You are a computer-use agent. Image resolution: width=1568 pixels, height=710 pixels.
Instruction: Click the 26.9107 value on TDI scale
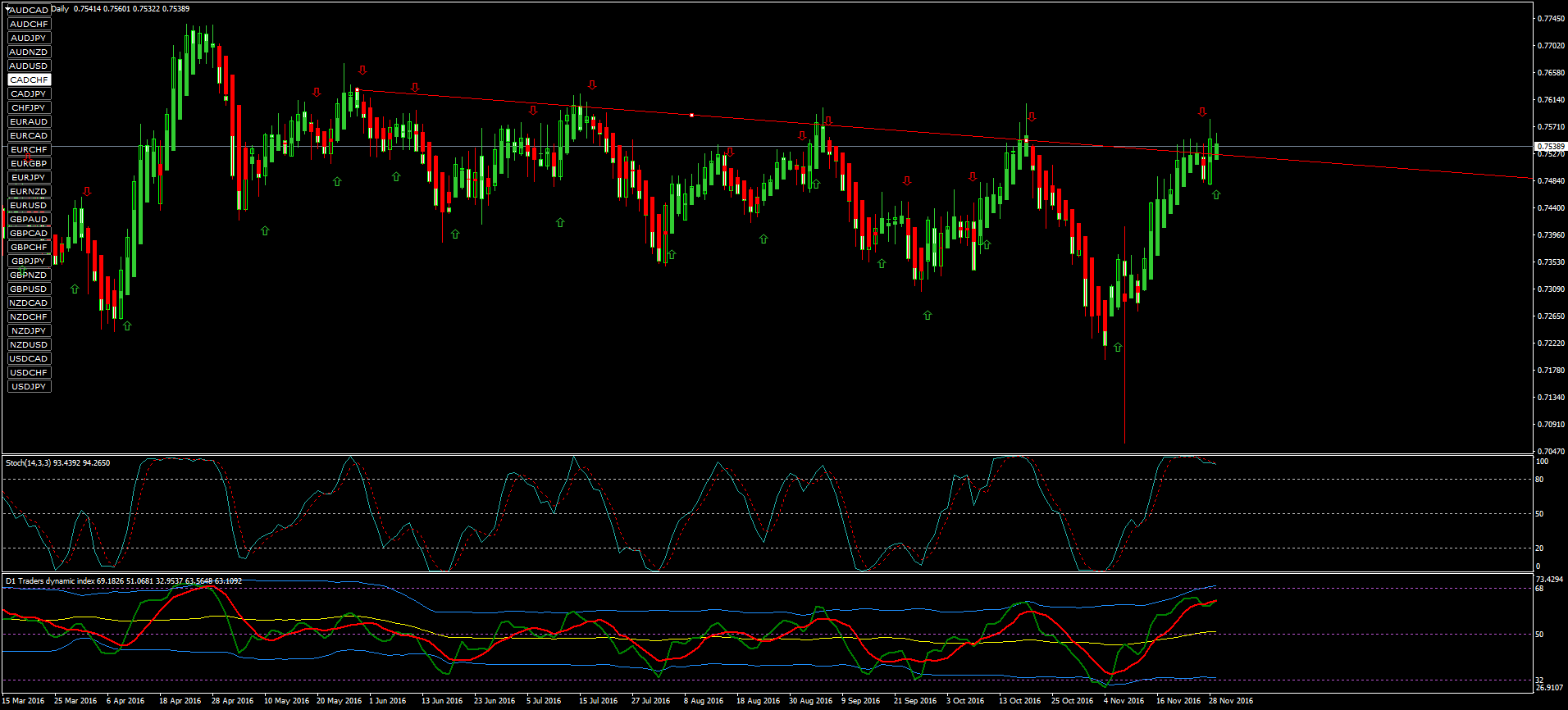1549,688
